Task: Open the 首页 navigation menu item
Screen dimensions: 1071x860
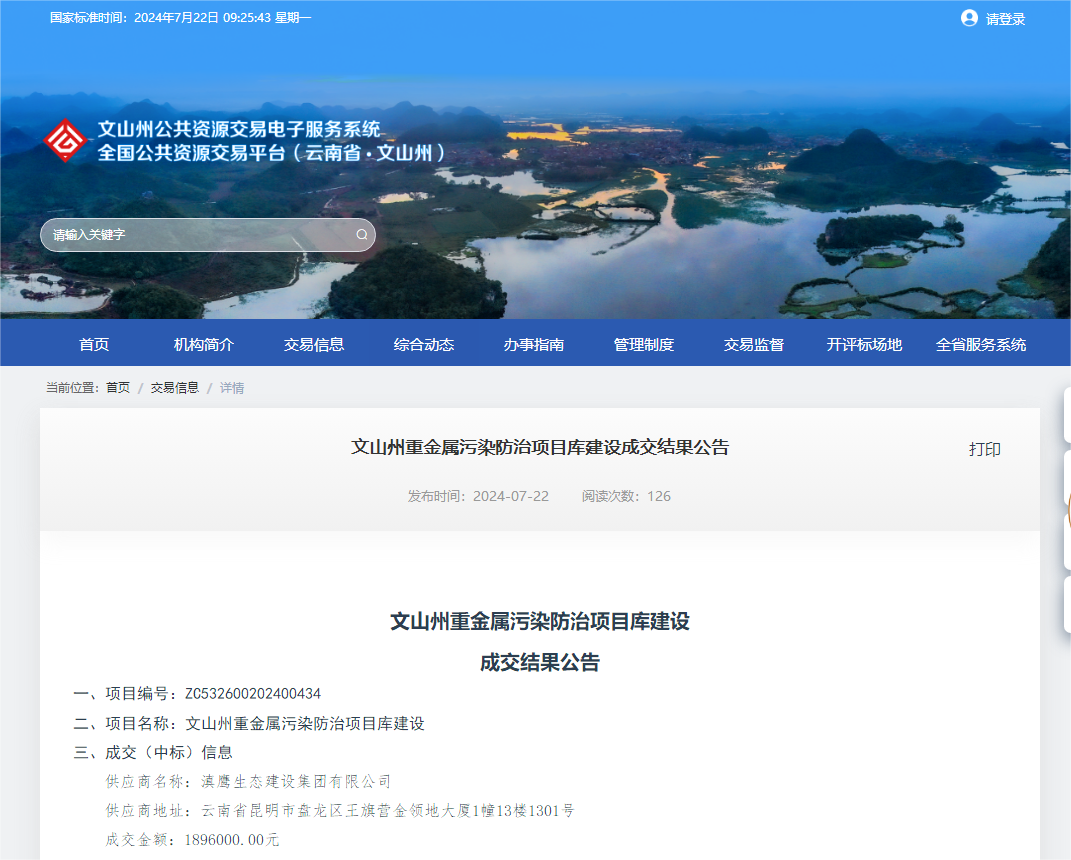Action: 94,343
